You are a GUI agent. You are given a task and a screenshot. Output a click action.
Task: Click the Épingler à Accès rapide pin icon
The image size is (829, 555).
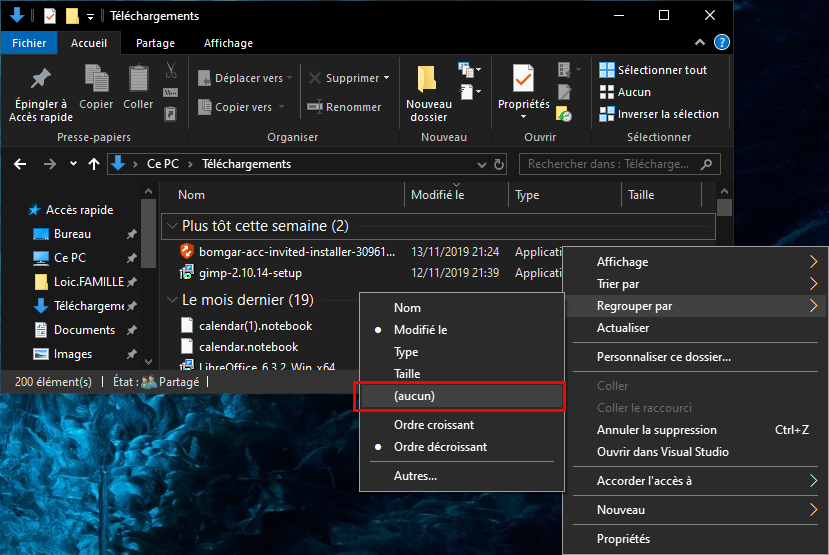coord(40,79)
